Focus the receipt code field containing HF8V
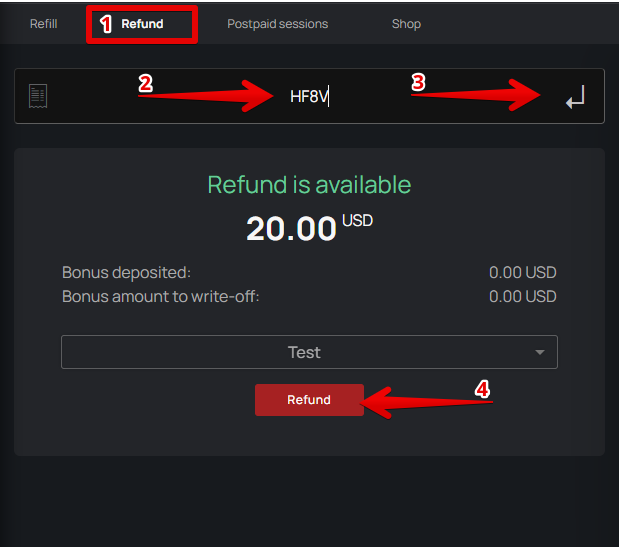Viewport: 619px width, 547px height. tap(309, 97)
